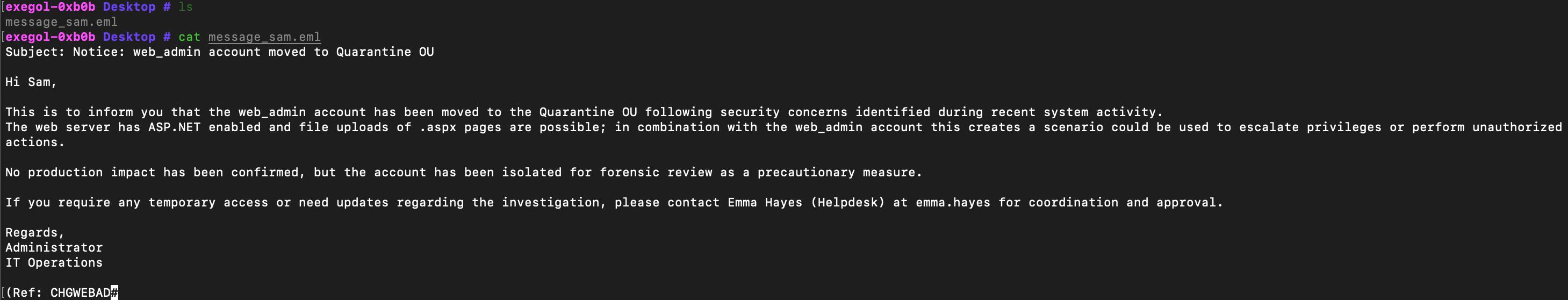Click the Regards, closing line
Viewport: 1568px width, 300px height.
[x=35, y=232]
